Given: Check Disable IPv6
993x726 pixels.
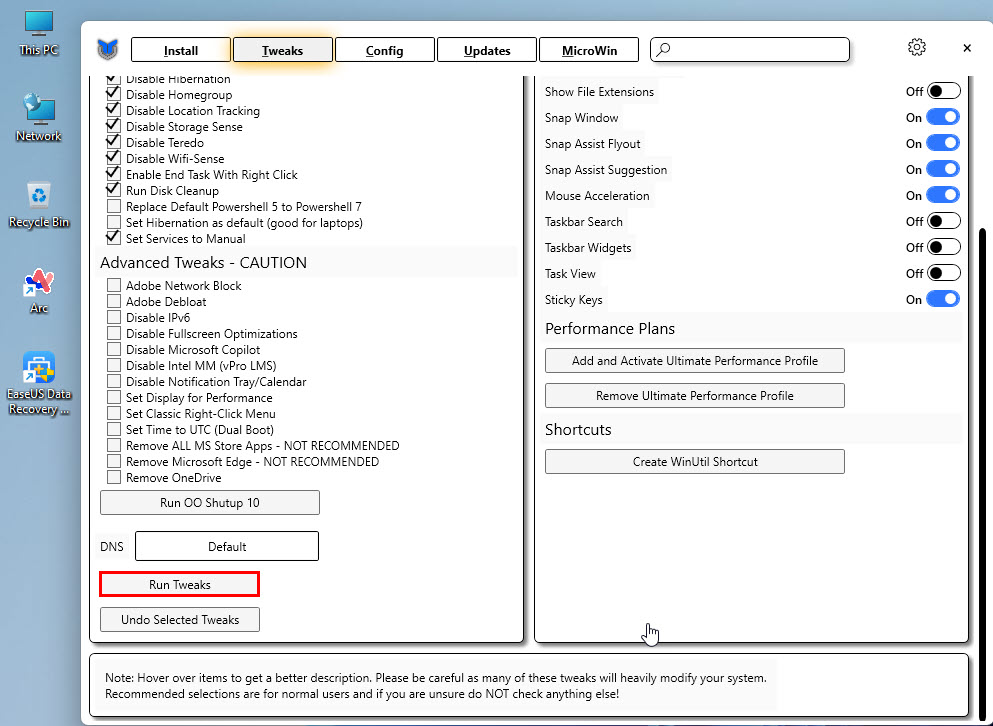Looking at the screenshot, I should 113,317.
